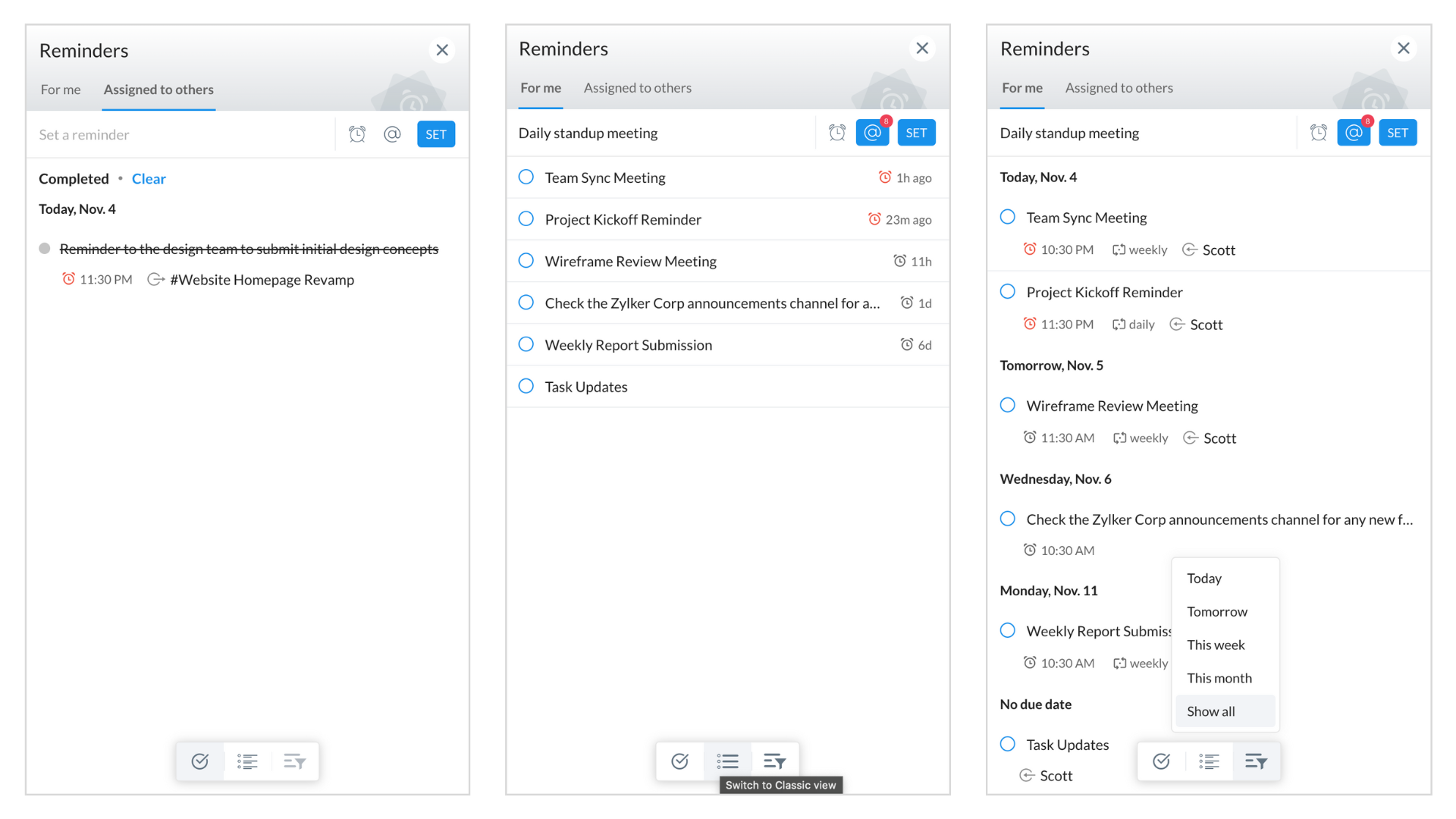1456x819 pixels.
Task: Switch to Classic view list icon, middle panel
Action: tap(727, 761)
